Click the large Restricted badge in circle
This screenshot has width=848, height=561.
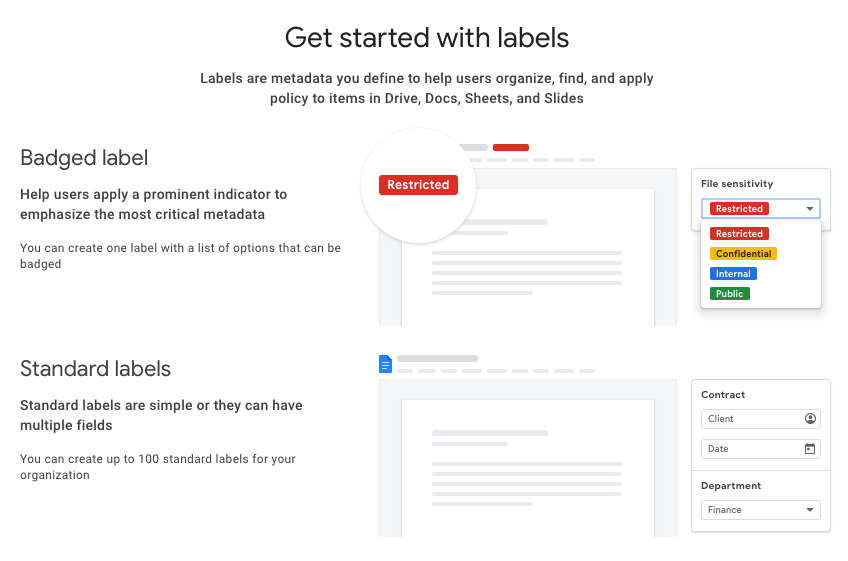coord(418,184)
